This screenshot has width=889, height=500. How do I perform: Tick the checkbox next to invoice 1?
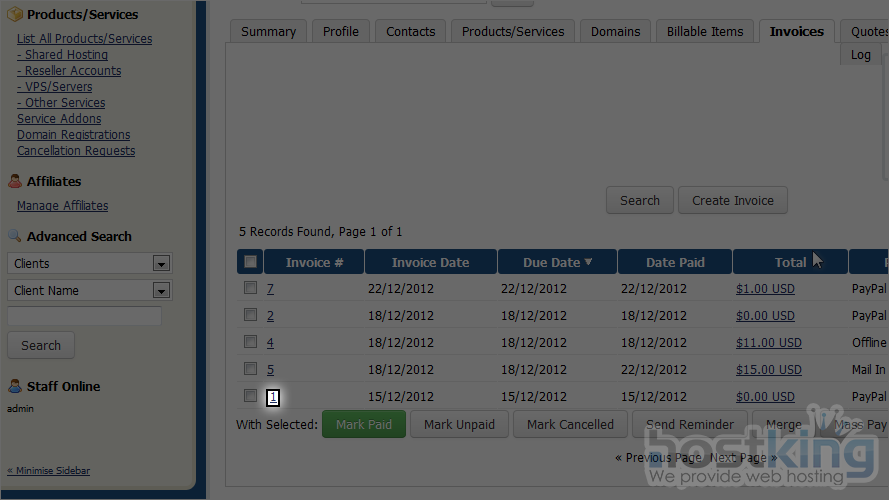point(250,396)
